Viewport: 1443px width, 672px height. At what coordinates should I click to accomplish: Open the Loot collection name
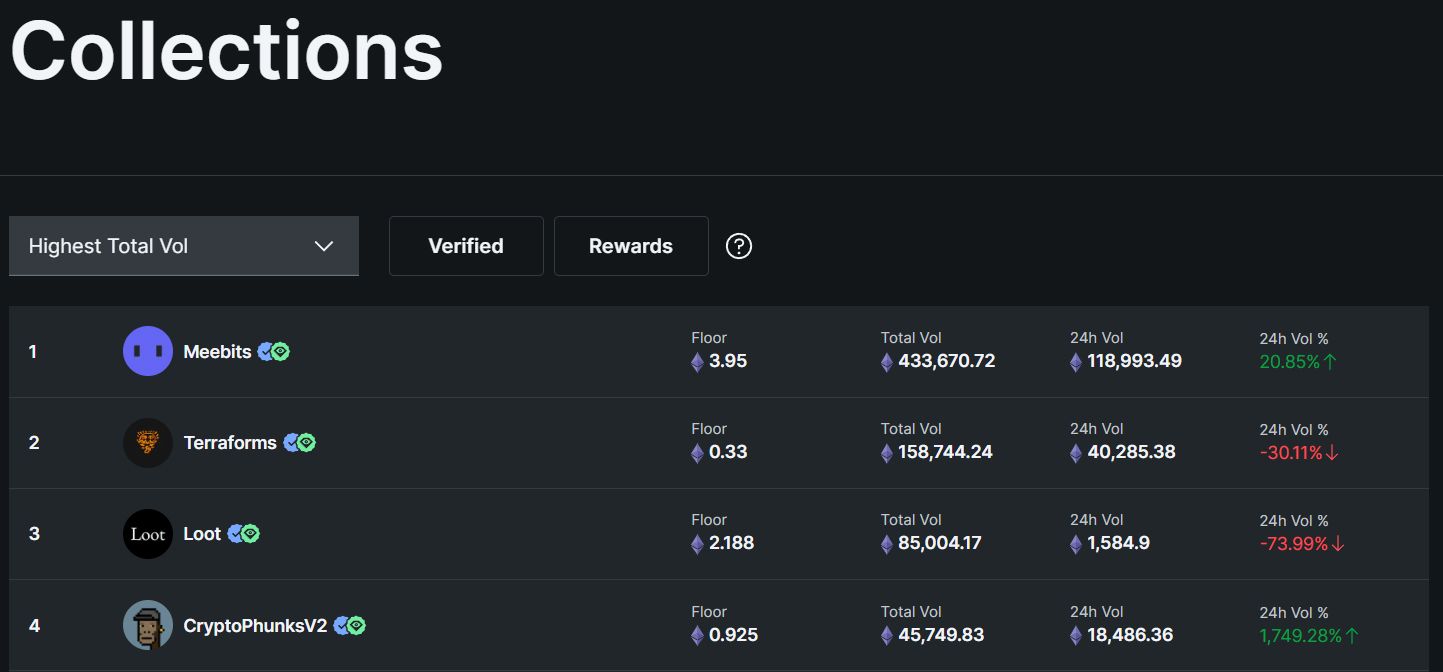202,534
